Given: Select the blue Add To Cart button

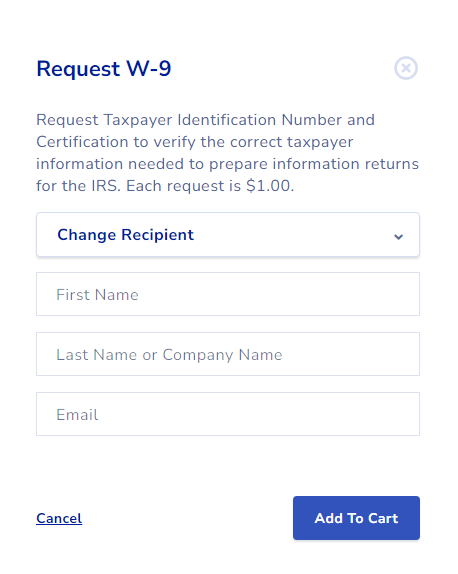Looking at the screenshot, I should coord(356,518).
